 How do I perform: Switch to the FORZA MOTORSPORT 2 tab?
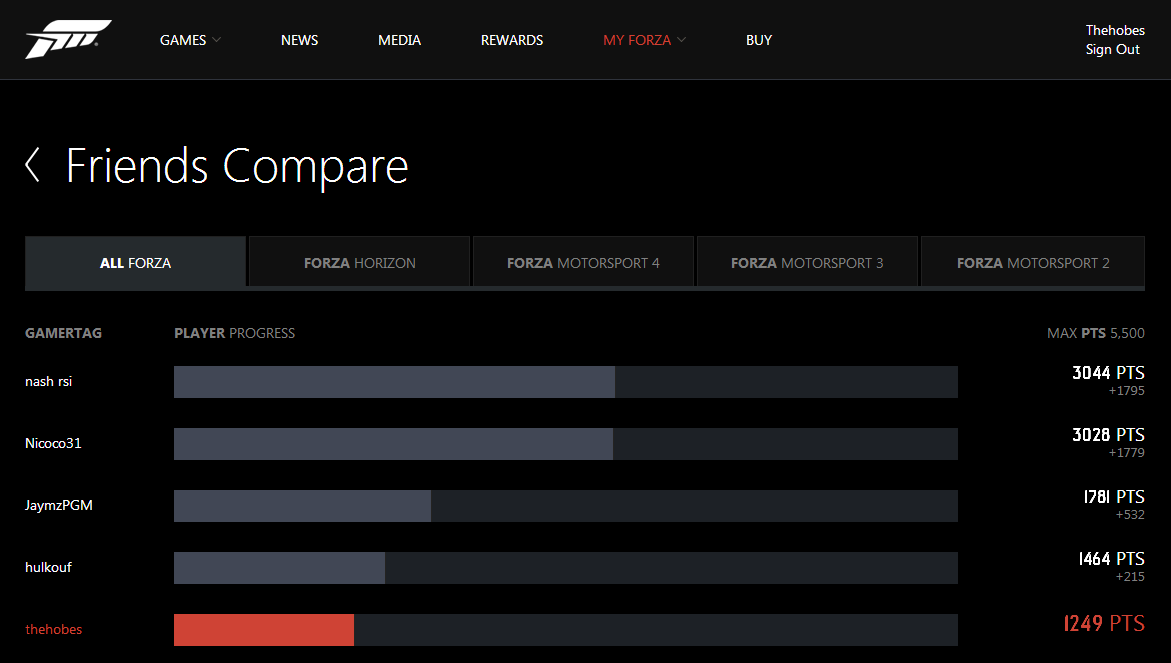click(1033, 261)
